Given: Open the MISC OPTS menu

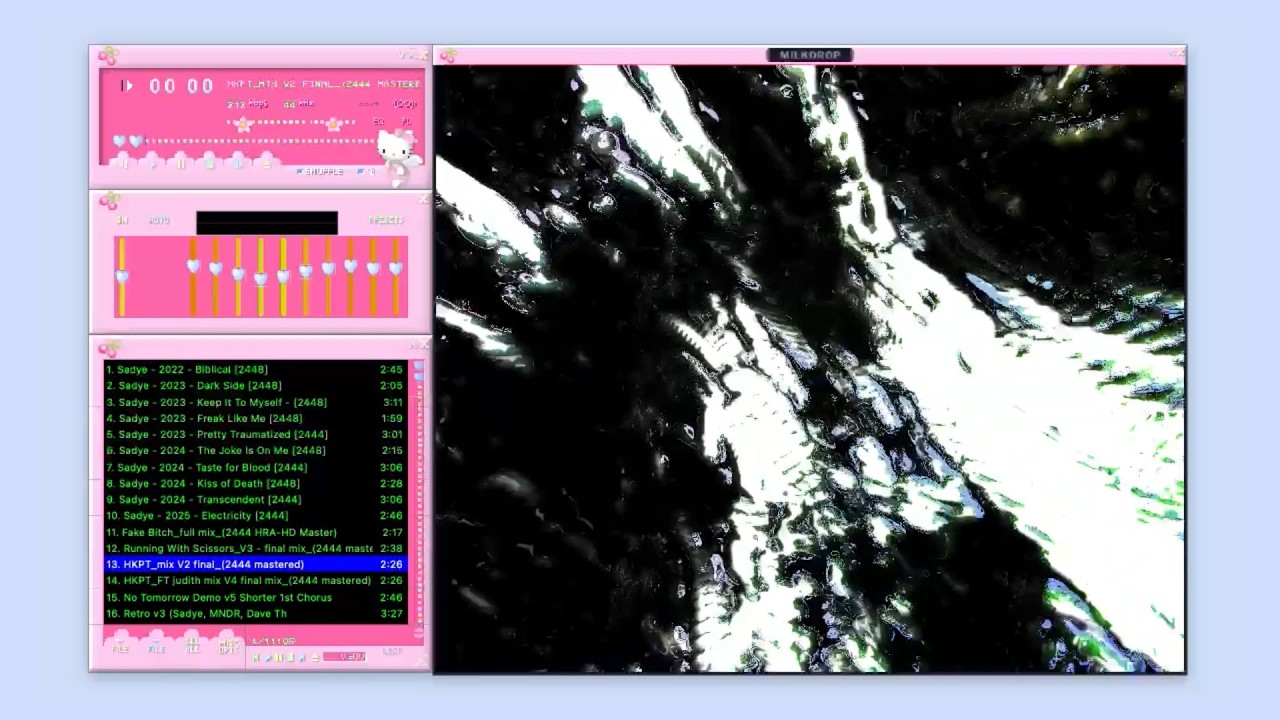Looking at the screenshot, I should [x=229, y=643].
